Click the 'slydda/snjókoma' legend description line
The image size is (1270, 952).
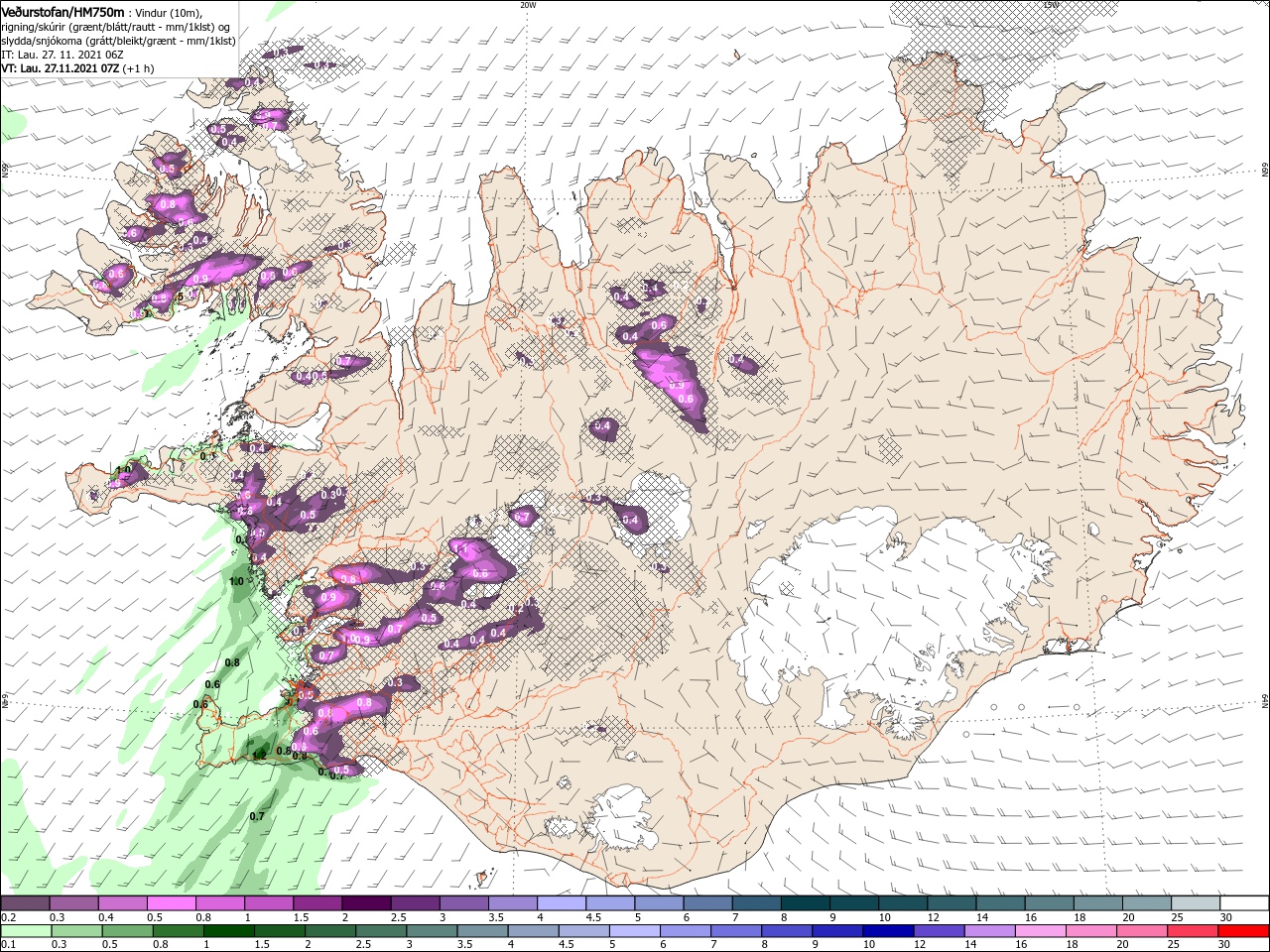(x=118, y=41)
